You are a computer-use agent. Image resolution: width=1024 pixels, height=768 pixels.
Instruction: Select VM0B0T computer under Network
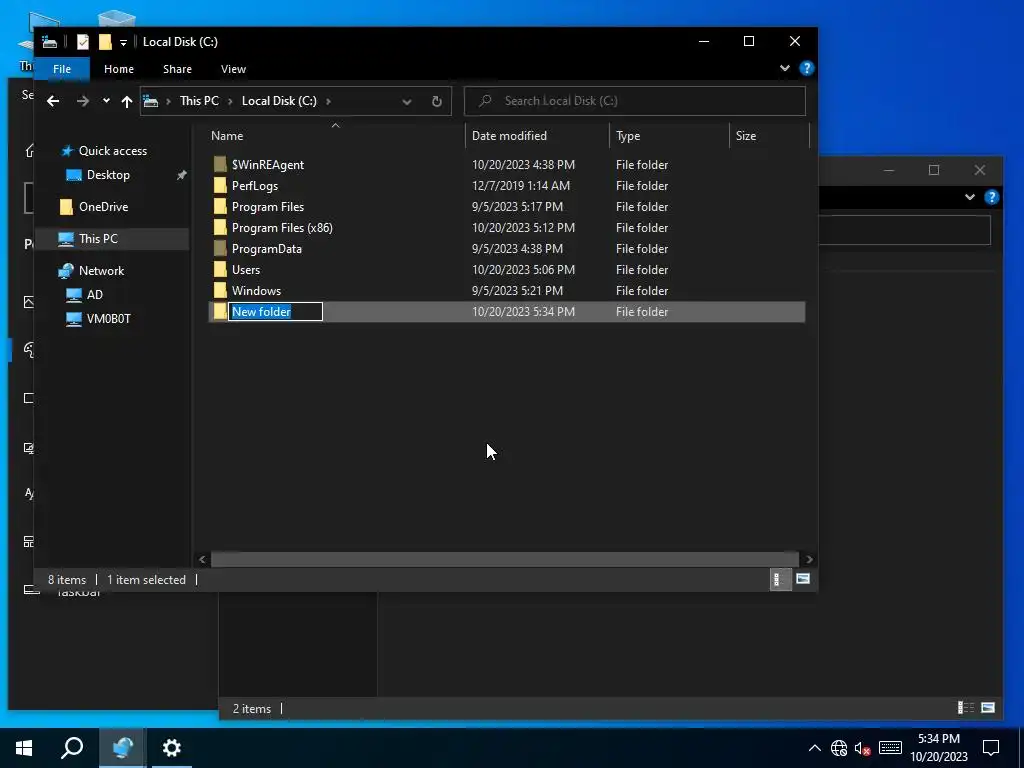(x=108, y=319)
